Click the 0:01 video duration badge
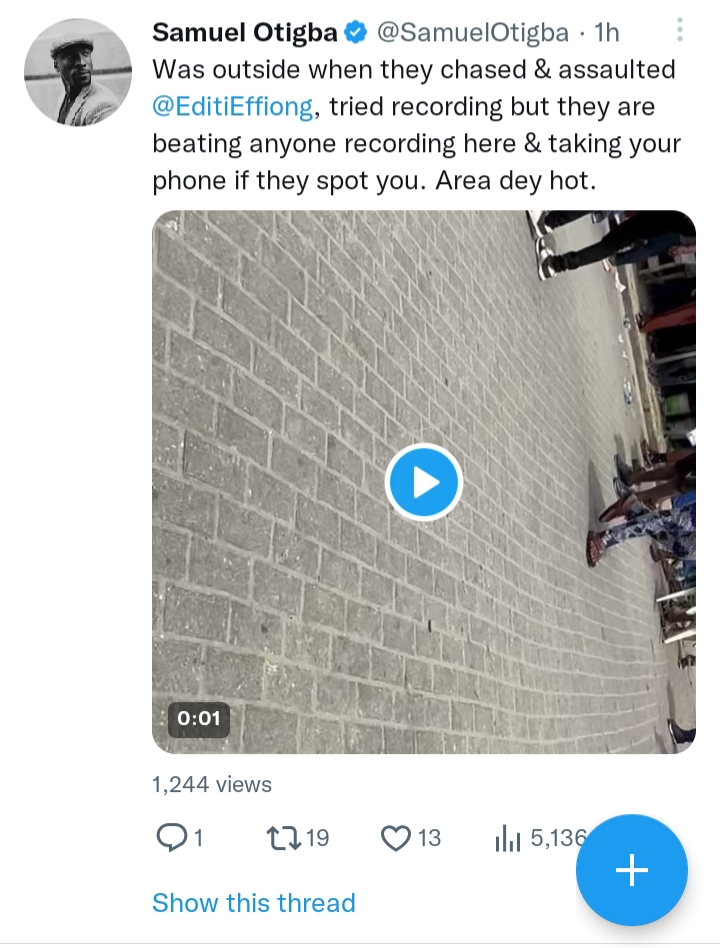This screenshot has width=720, height=948. click(x=198, y=719)
